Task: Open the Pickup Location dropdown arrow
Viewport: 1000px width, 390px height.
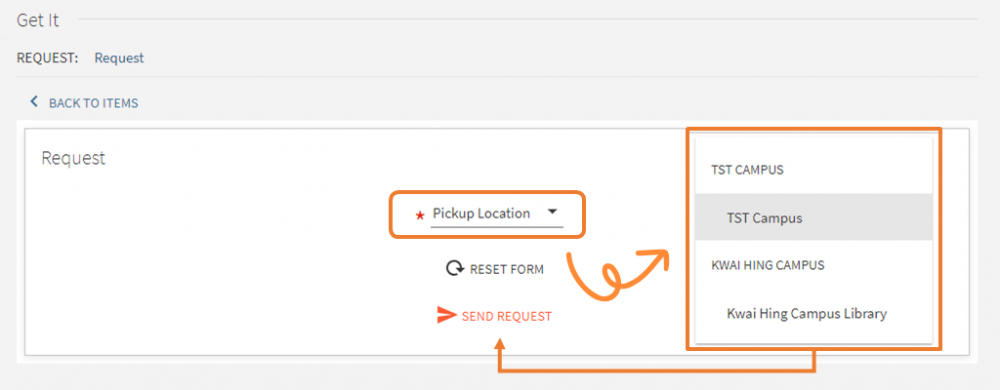Action: [x=552, y=212]
